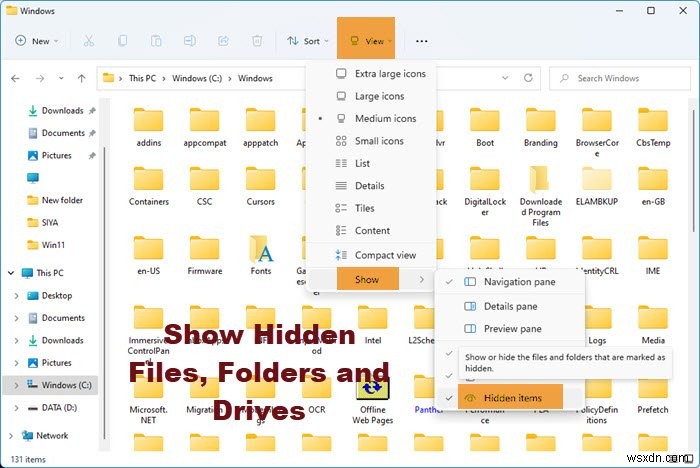Image resolution: width=700 pixels, height=468 pixels.
Task: Expand the DATA (D:) drive node
Action: pos(17,408)
